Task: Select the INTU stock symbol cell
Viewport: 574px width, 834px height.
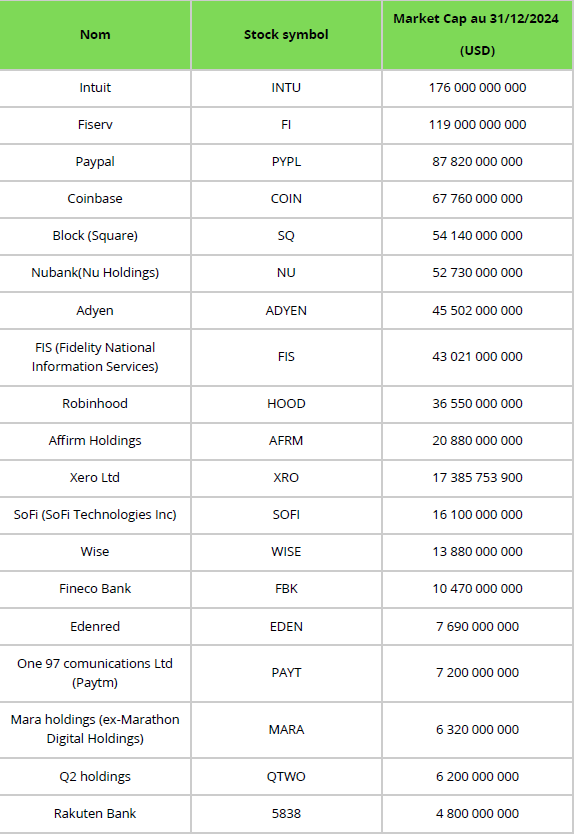Action: click(x=286, y=88)
